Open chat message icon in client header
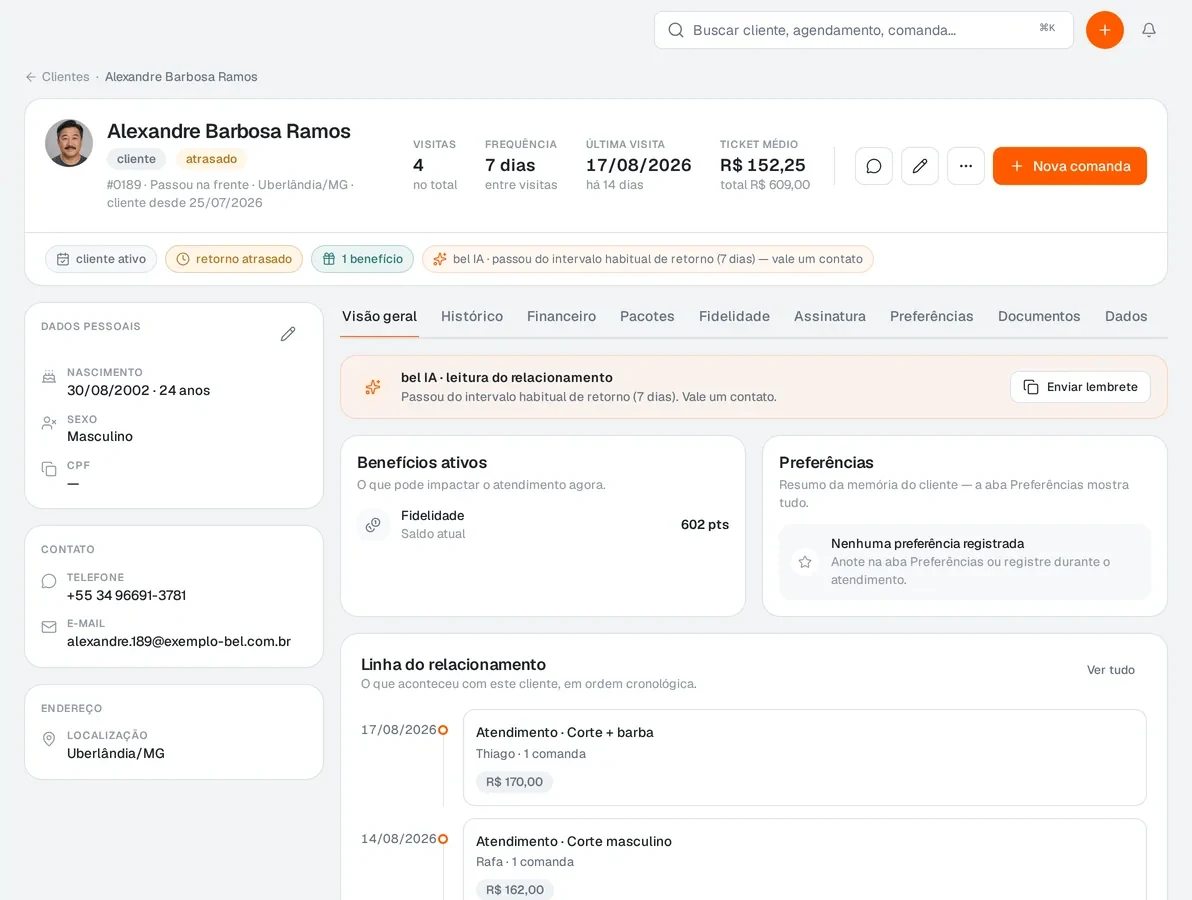The width and height of the screenshot is (1192, 900). tap(873, 166)
